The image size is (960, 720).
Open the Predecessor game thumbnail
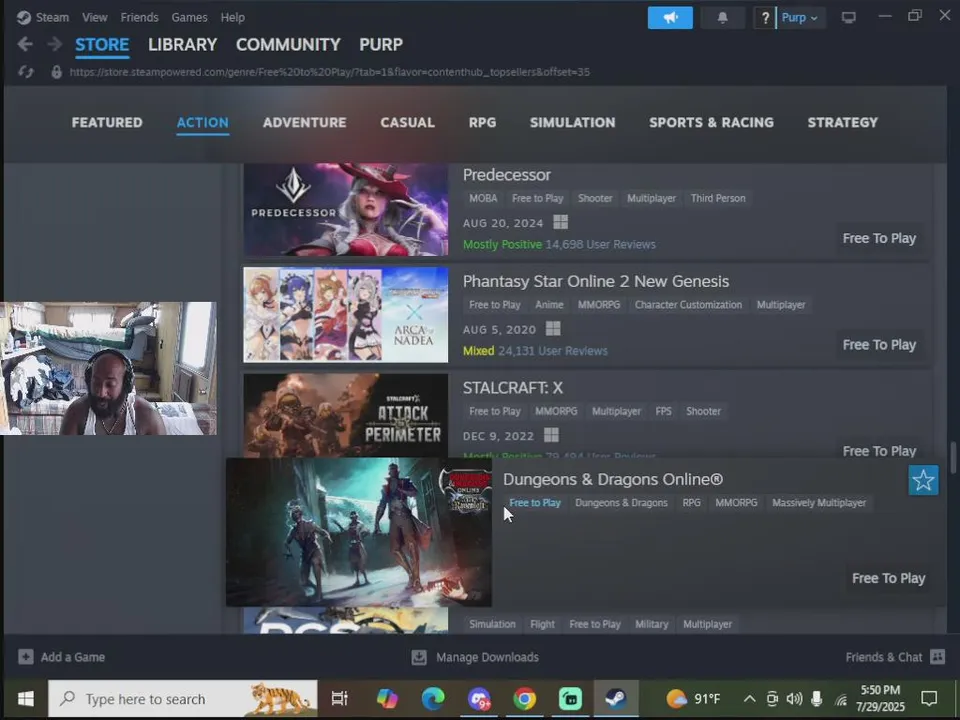coord(346,209)
